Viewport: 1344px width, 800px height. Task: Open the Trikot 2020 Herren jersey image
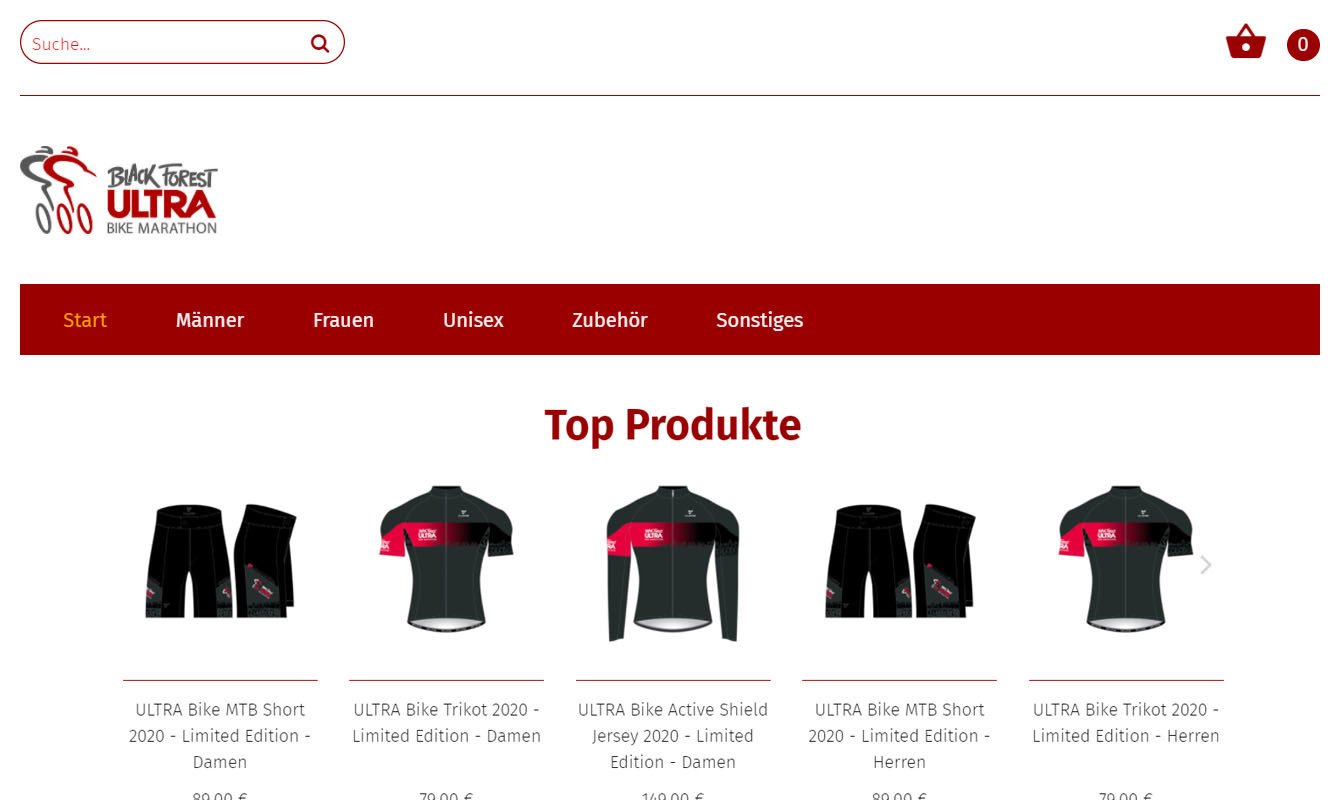[1126, 558]
